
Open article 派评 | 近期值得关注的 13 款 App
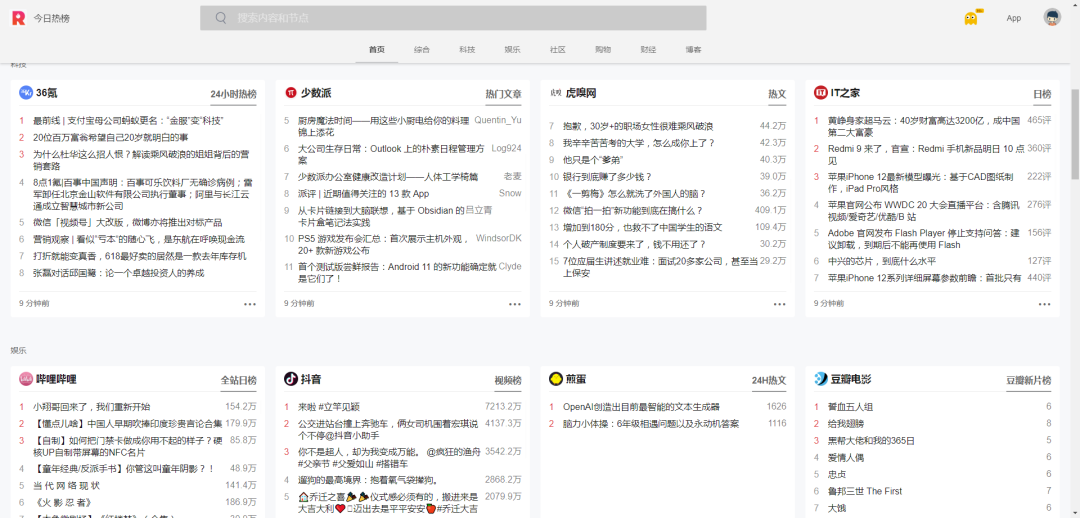364,194
